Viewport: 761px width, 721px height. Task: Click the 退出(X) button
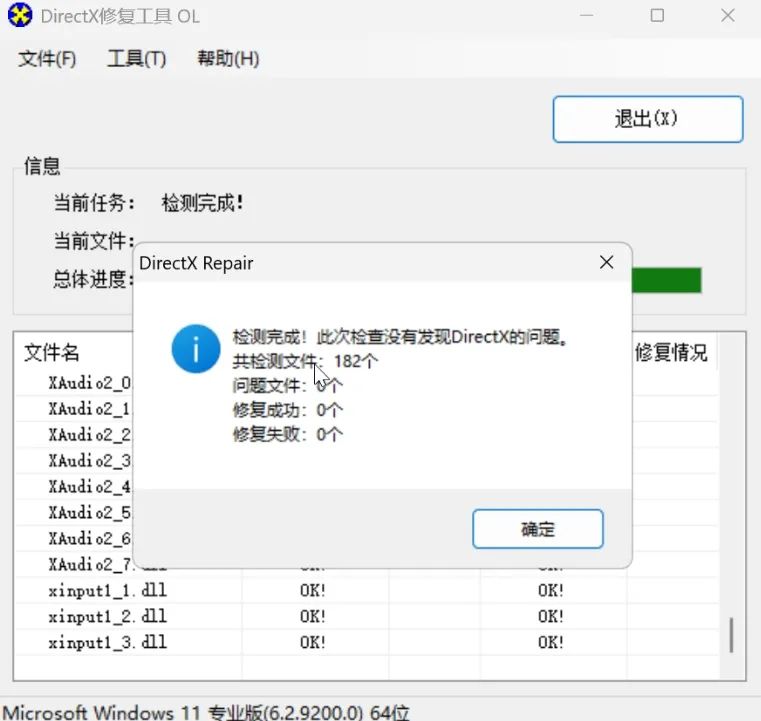(647, 119)
